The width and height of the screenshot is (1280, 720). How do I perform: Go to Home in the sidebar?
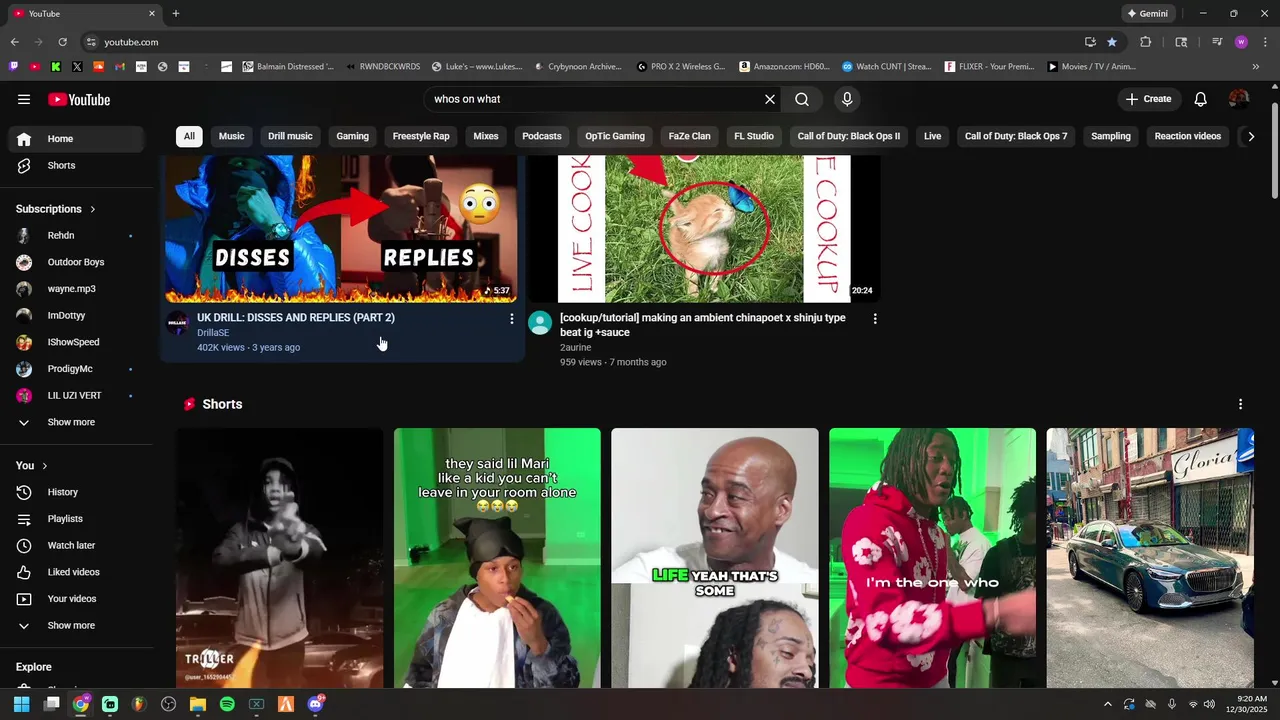76,139
